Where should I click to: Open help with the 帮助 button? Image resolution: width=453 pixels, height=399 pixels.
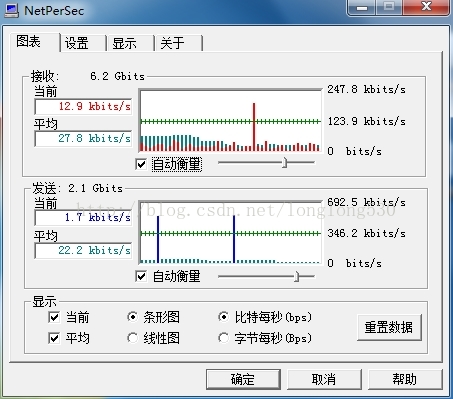[x=405, y=379]
